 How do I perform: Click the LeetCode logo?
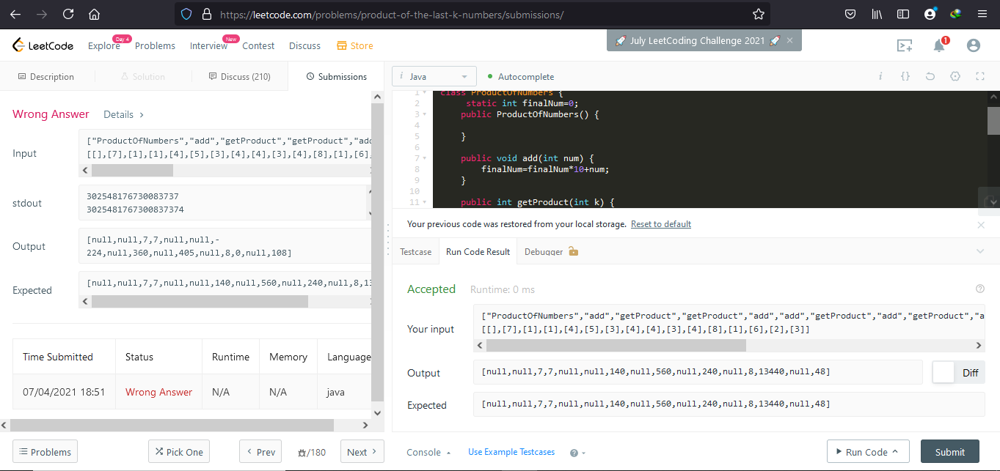click(43, 45)
